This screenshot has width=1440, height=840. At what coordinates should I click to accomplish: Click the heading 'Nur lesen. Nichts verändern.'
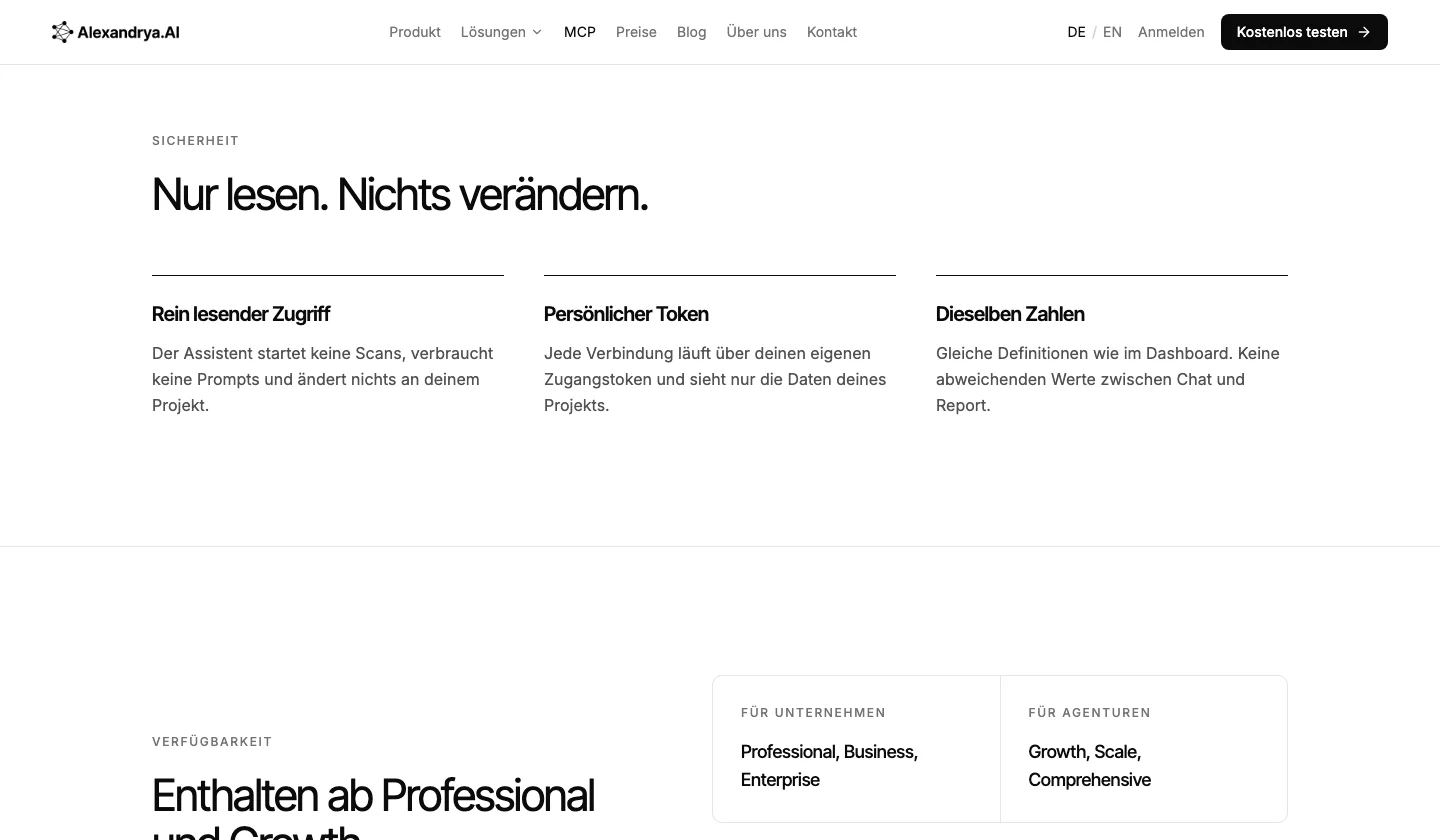(400, 195)
